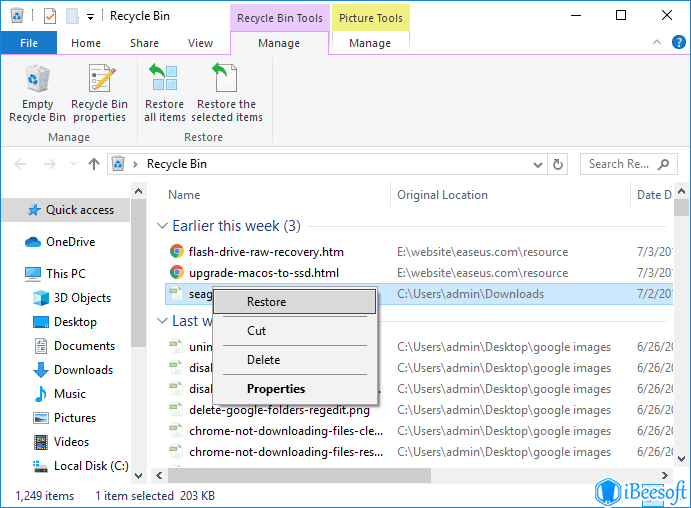Open the File tab

[x=29, y=43]
